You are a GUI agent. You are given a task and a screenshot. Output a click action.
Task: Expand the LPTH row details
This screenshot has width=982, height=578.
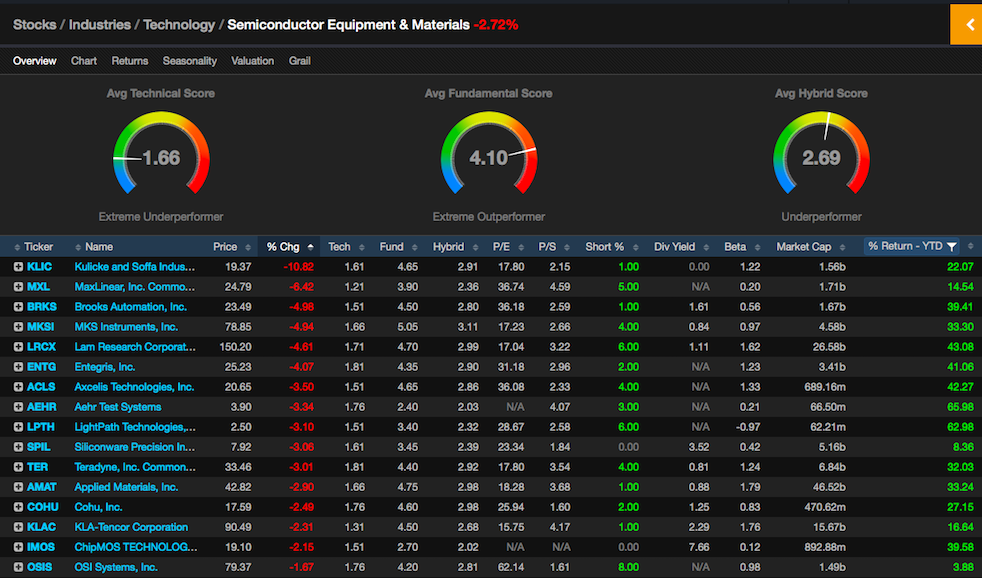18,427
